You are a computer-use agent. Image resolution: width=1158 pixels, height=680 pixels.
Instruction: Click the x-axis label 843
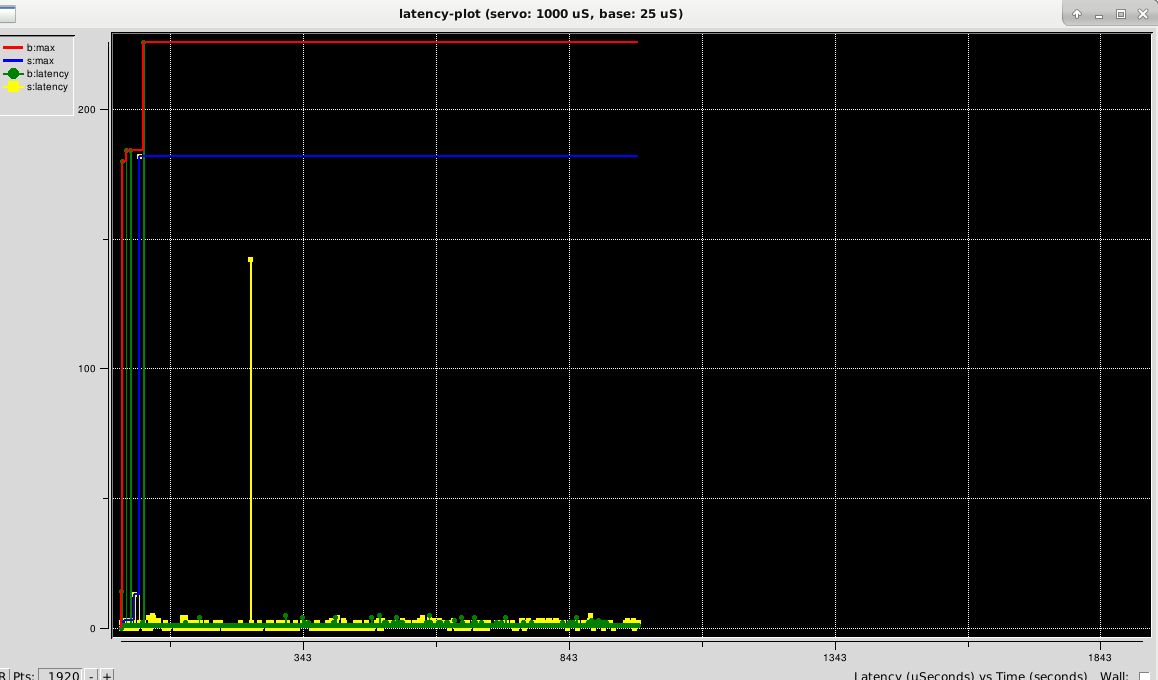pos(569,657)
